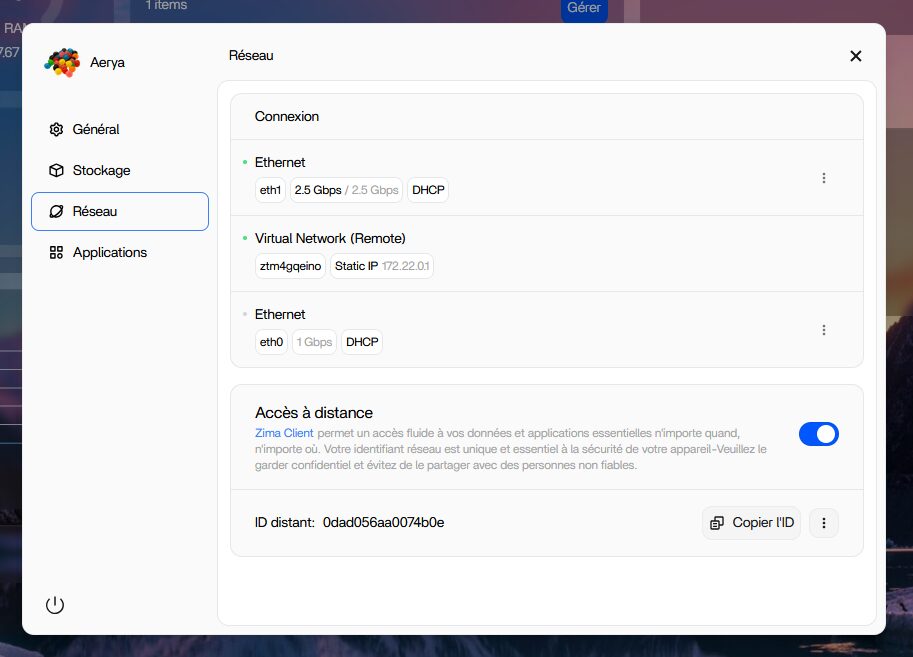The width and height of the screenshot is (913, 657).
Task: Open the eth0 Ethernet three-dot menu
Action: pos(824,330)
